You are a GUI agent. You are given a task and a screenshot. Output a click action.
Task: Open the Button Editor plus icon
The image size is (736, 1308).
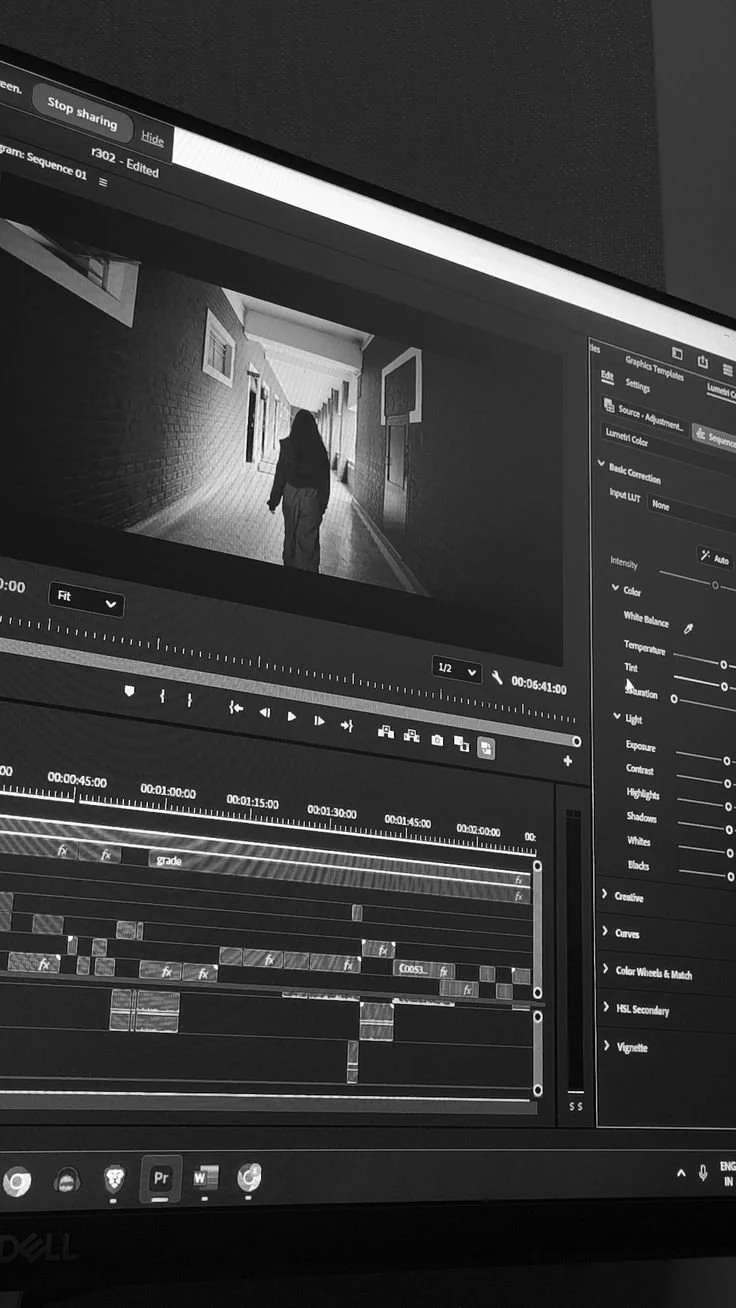(x=568, y=761)
